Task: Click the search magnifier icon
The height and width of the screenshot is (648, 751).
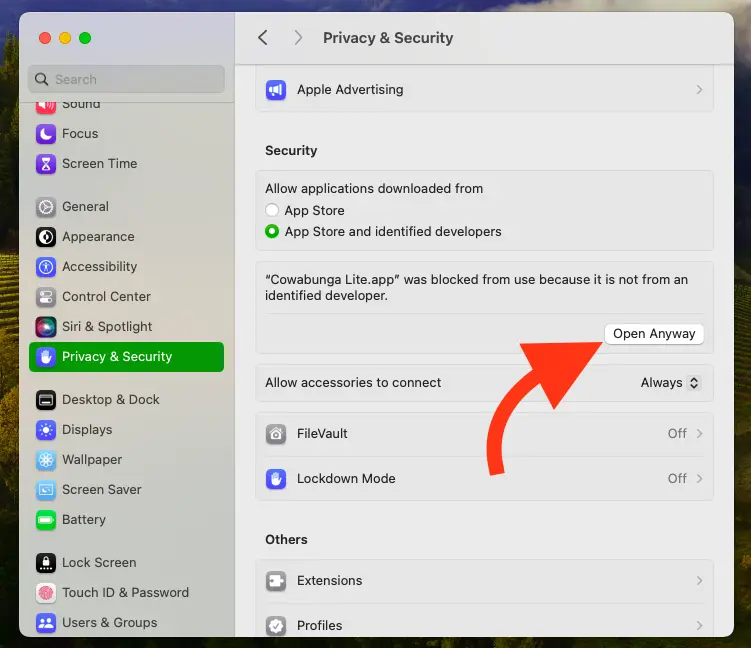Action: tap(42, 80)
